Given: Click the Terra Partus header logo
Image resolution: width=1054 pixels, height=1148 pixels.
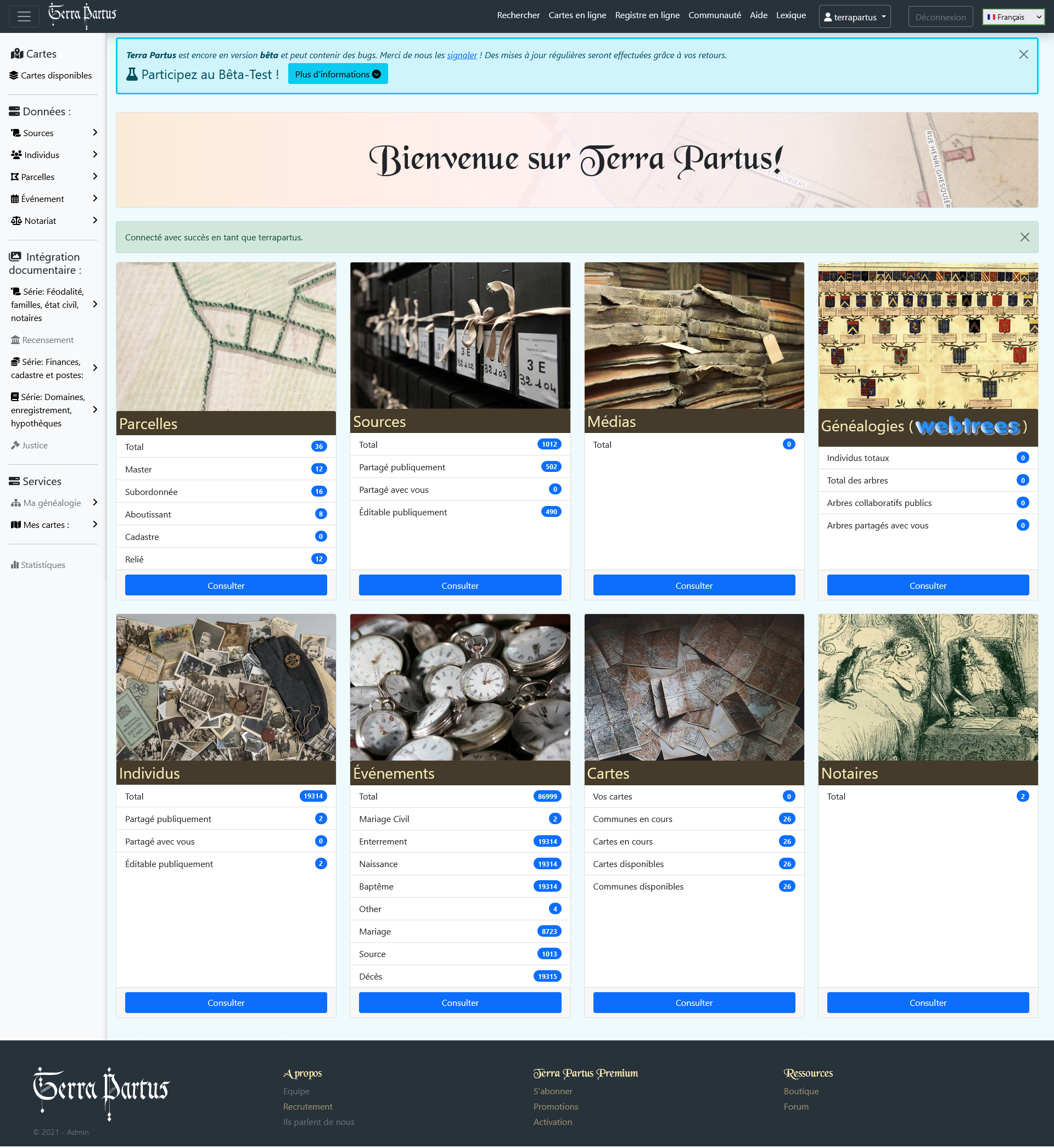Looking at the screenshot, I should pos(82,15).
